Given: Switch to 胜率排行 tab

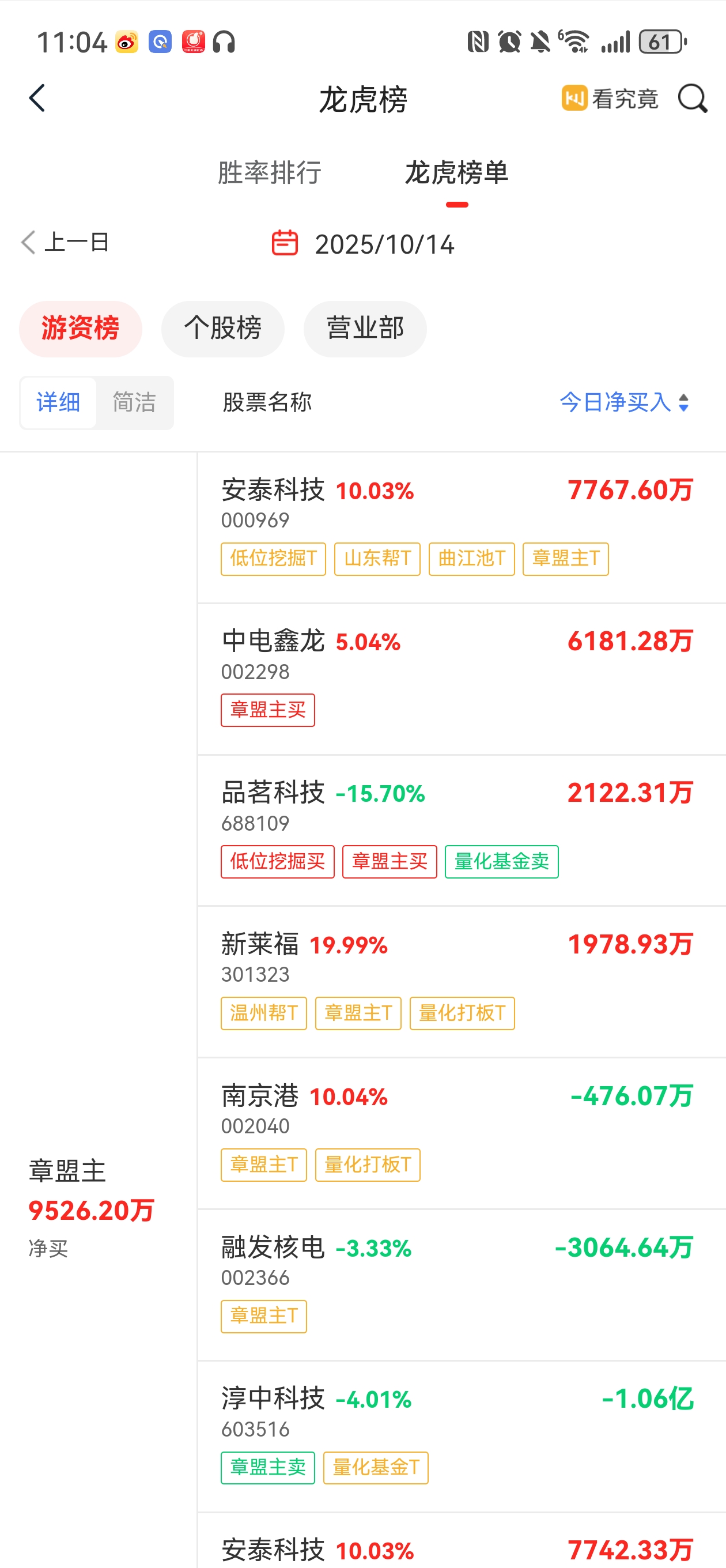Looking at the screenshot, I should click(x=270, y=172).
